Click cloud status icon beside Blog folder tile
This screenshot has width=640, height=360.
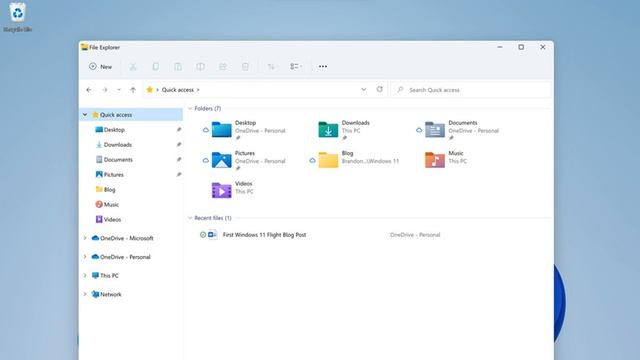click(312, 161)
